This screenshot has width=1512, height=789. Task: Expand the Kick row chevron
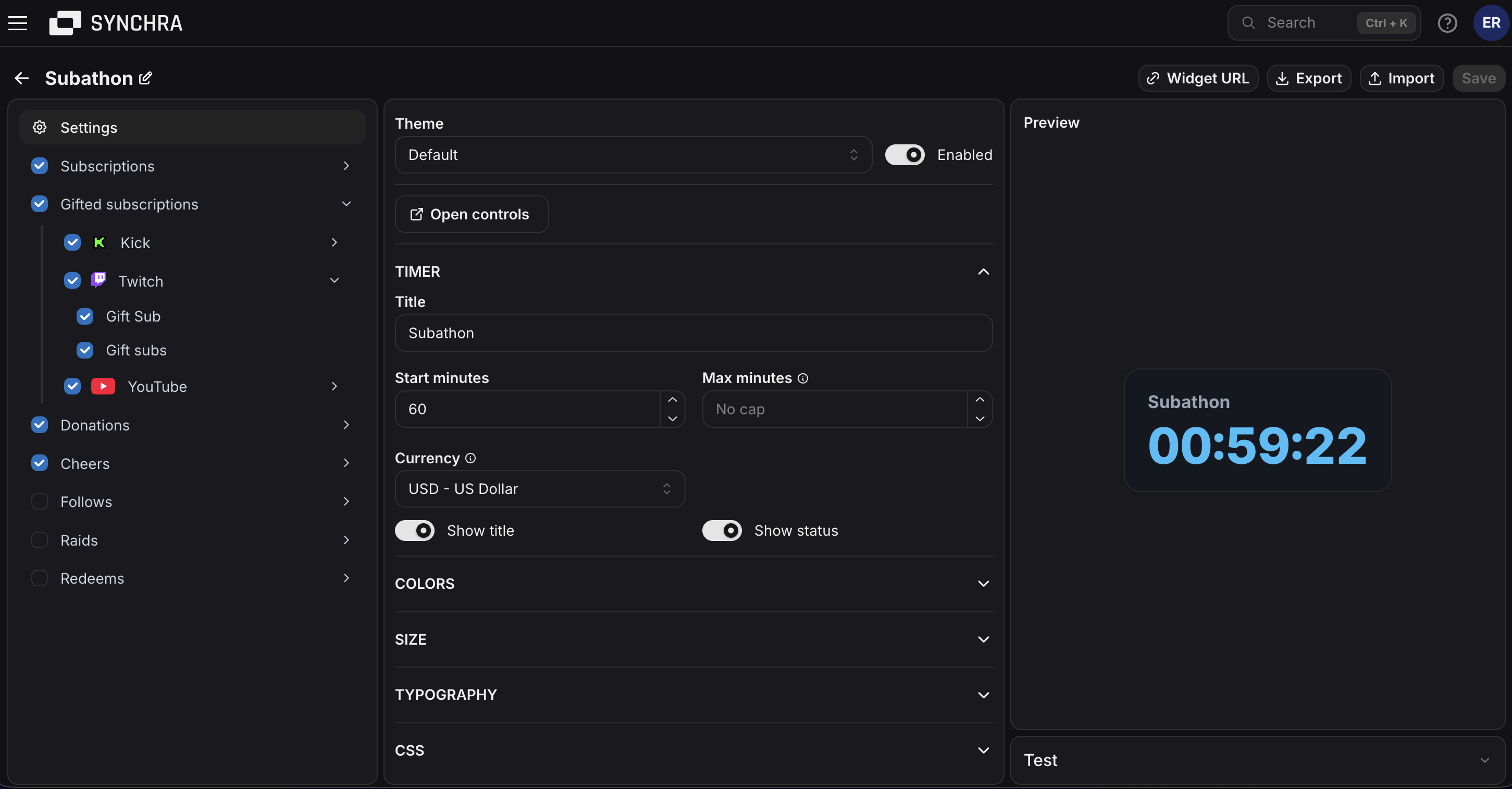coord(334,242)
